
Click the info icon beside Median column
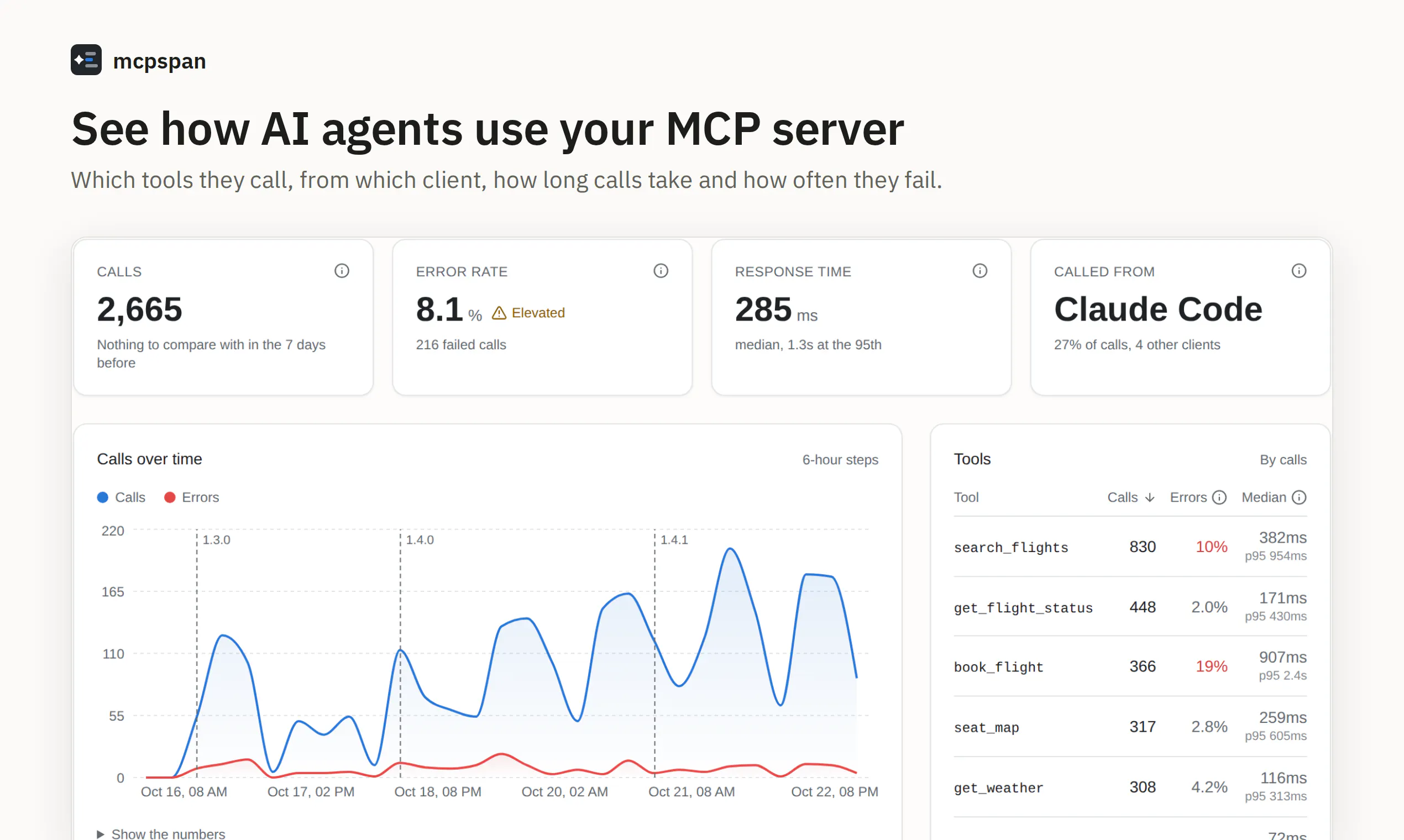(1299, 497)
